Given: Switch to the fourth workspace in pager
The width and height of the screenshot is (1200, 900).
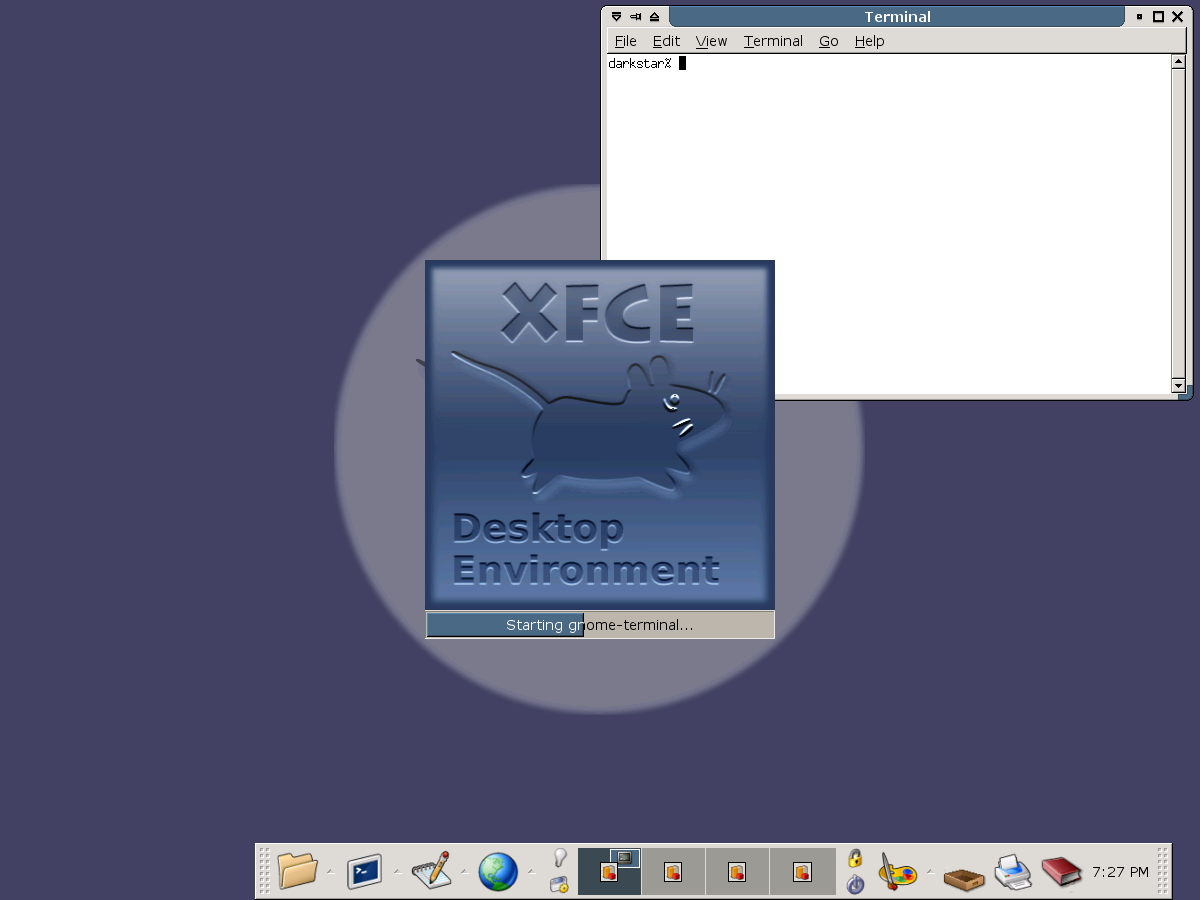Looking at the screenshot, I should point(802,871).
